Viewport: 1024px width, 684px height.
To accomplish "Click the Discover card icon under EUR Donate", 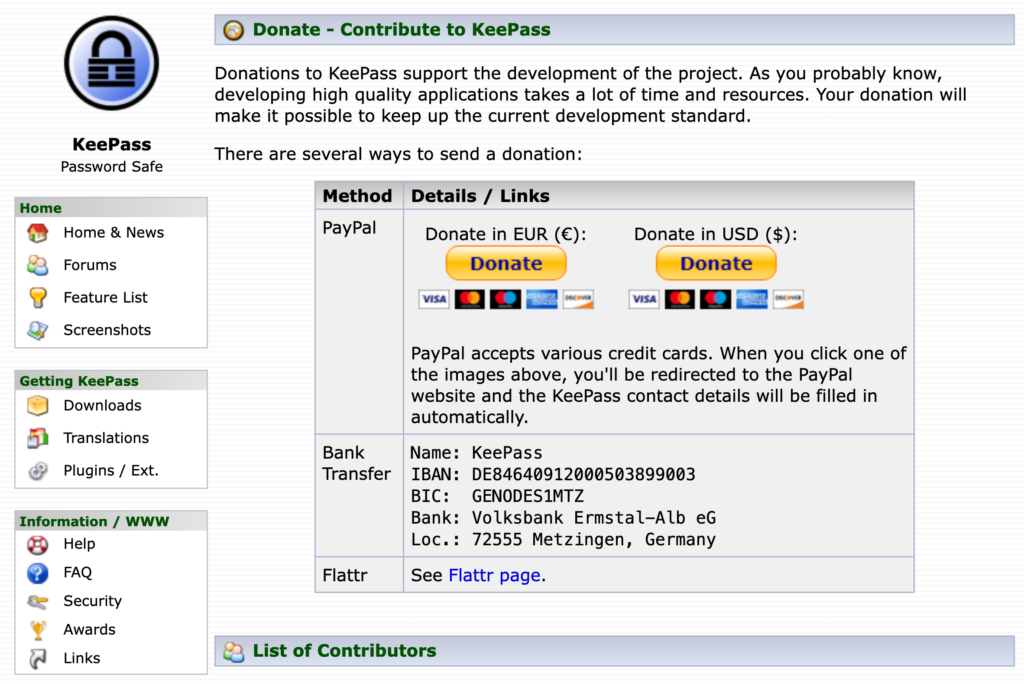I will pyautogui.click(x=578, y=299).
